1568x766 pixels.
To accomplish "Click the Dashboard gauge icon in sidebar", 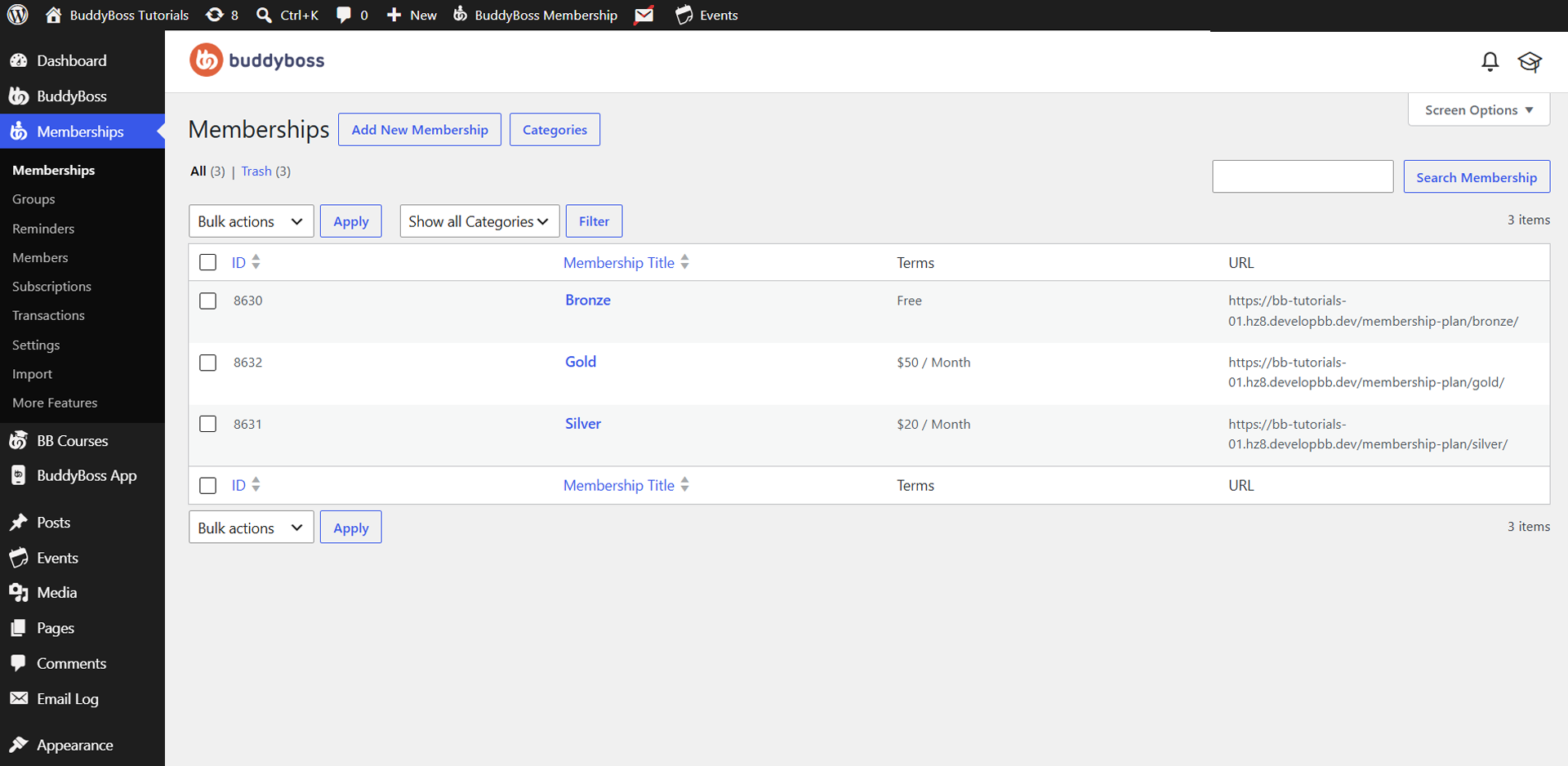I will click(x=18, y=60).
